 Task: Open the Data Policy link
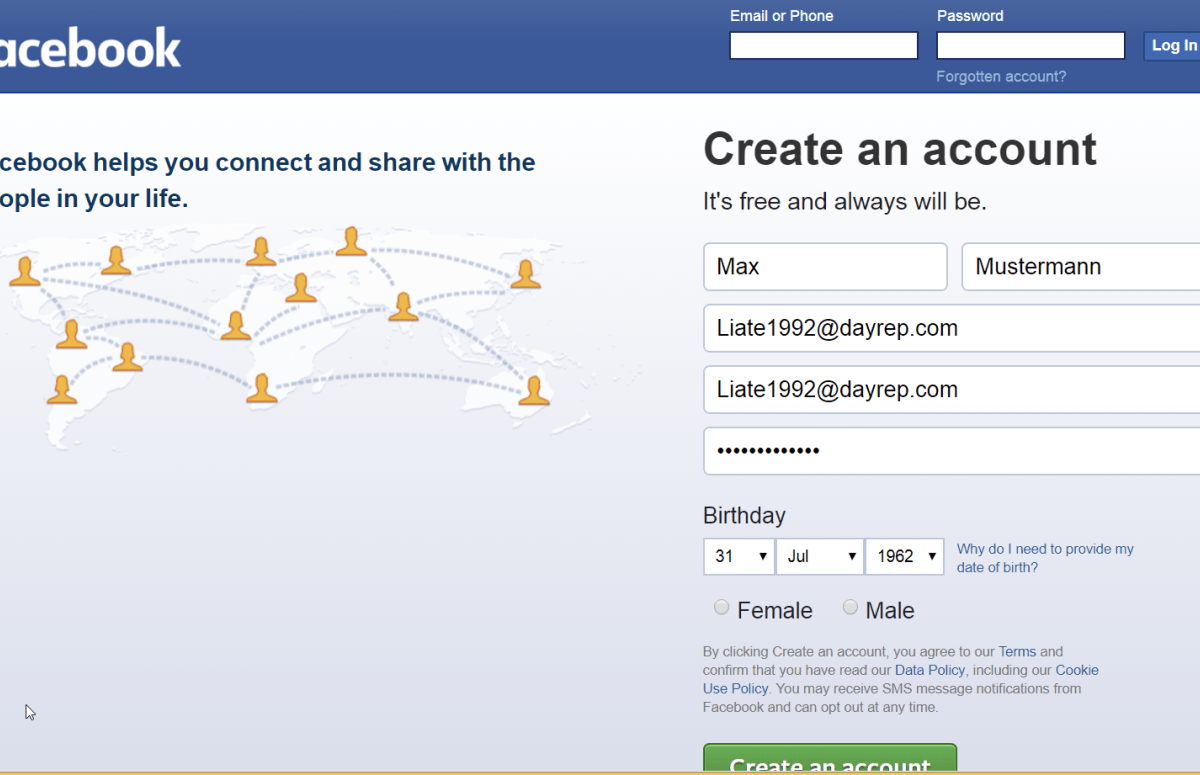(x=930, y=670)
